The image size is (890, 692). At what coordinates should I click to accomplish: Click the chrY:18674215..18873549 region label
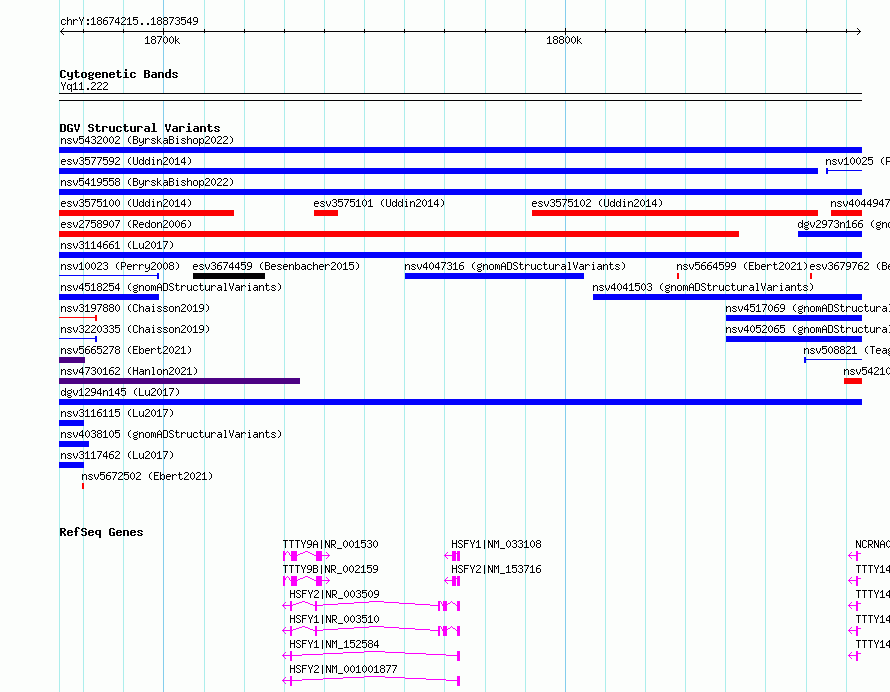(129, 21)
